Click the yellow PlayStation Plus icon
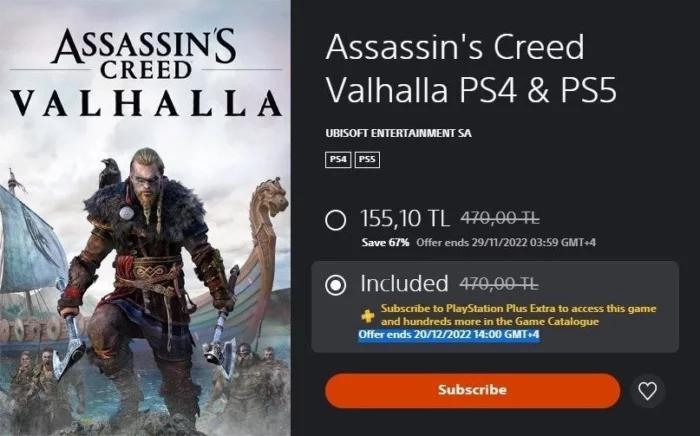This screenshot has width=700, height=436. [x=368, y=316]
